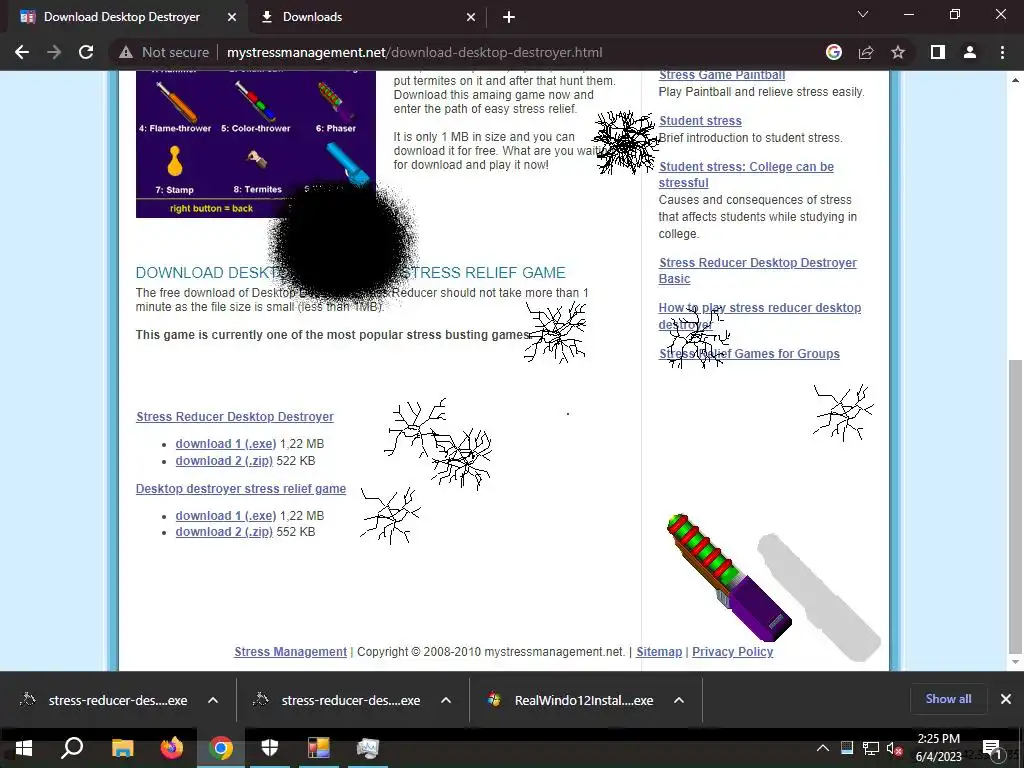This screenshot has width=1024, height=768.
Task: Open Desktop destroyer stress relief game link
Action: pyautogui.click(x=240, y=489)
